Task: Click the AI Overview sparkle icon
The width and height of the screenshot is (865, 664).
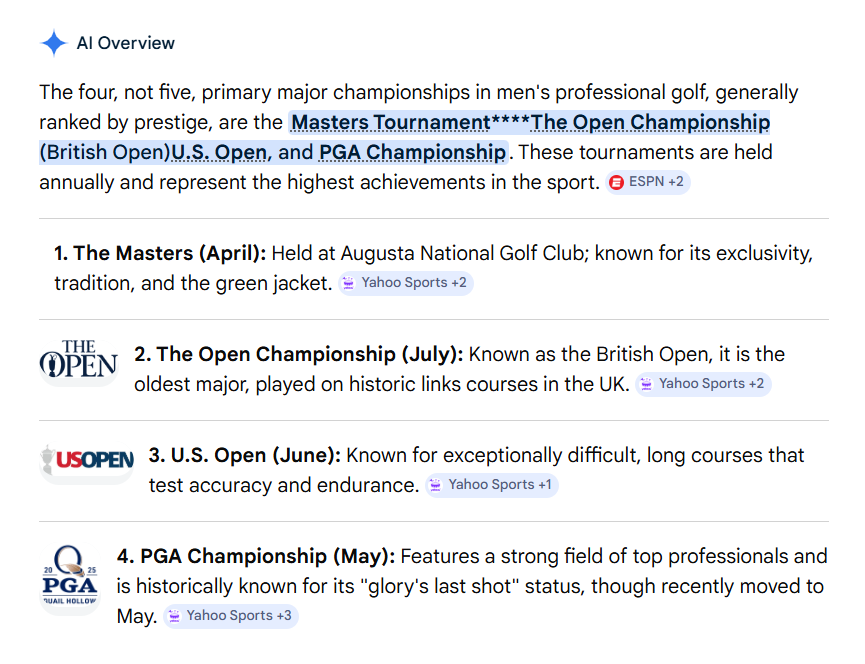Action: point(53,43)
